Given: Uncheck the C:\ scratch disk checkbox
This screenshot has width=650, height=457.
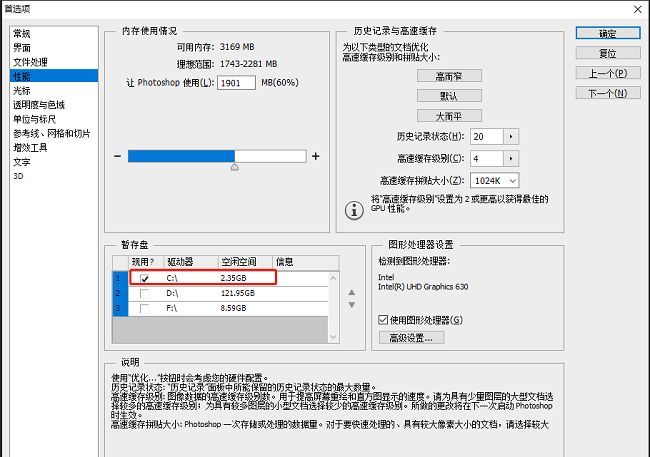Looking at the screenshot, I should 145,277.
